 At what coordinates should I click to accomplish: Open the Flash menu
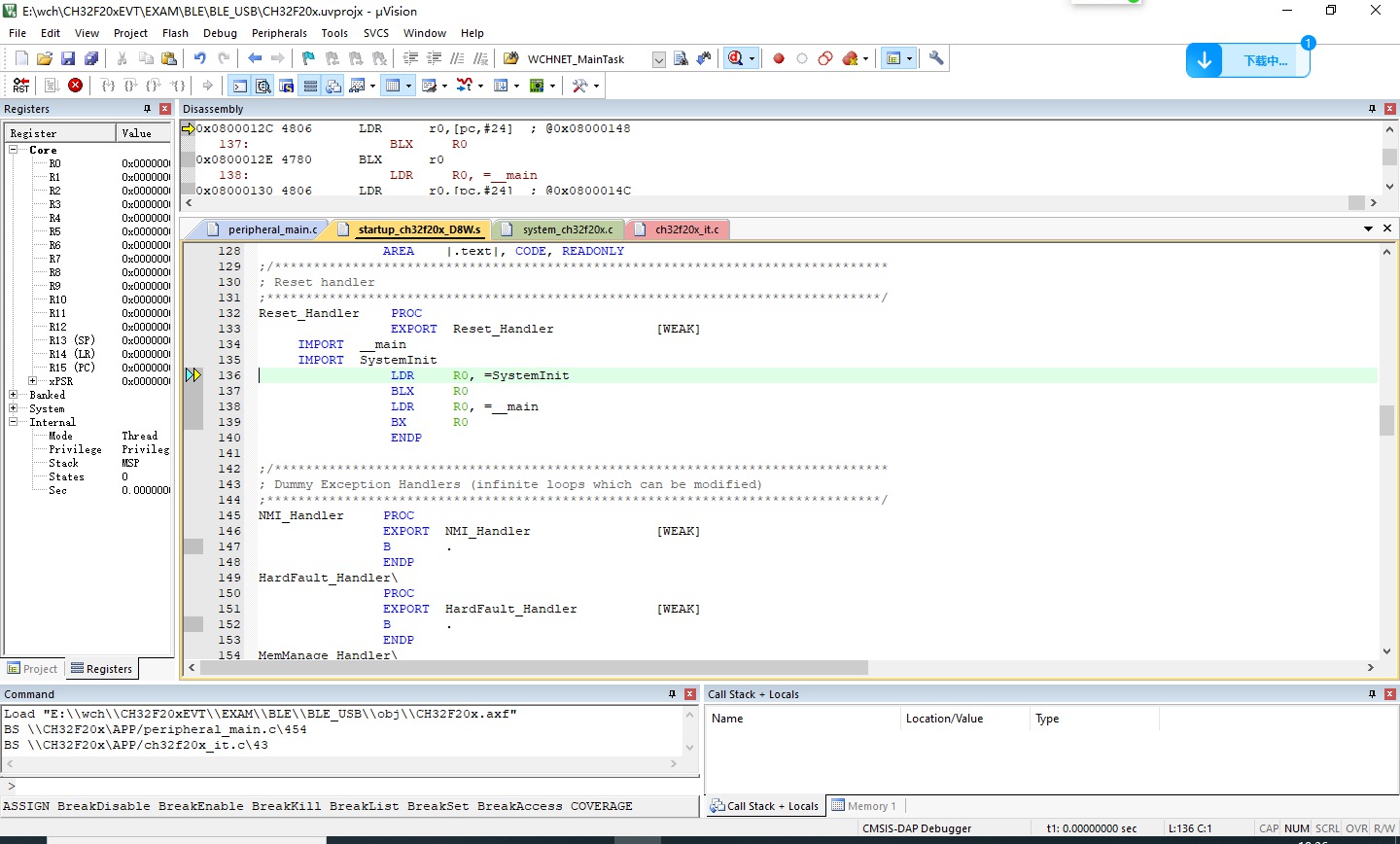tap(175, 33)
